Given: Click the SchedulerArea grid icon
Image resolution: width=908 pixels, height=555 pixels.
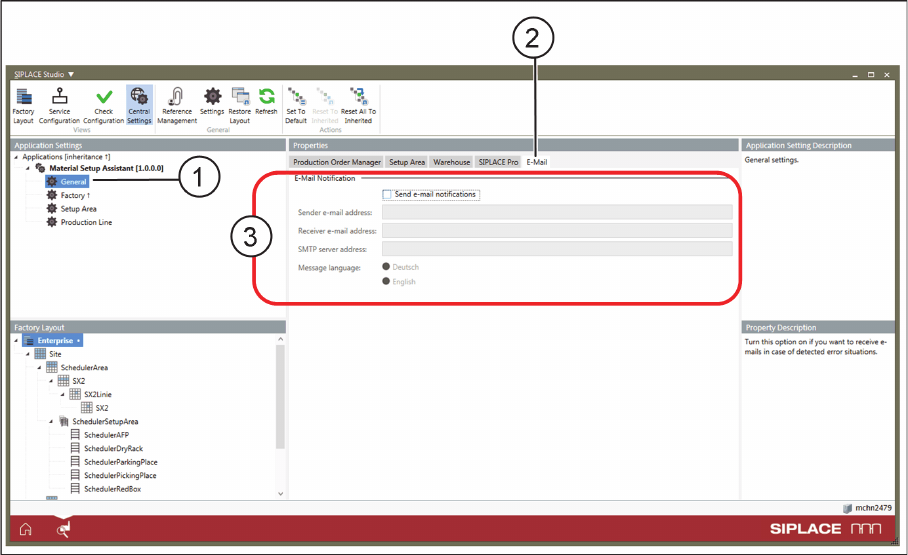Looking at the screenshot, I should click(52, 367).
